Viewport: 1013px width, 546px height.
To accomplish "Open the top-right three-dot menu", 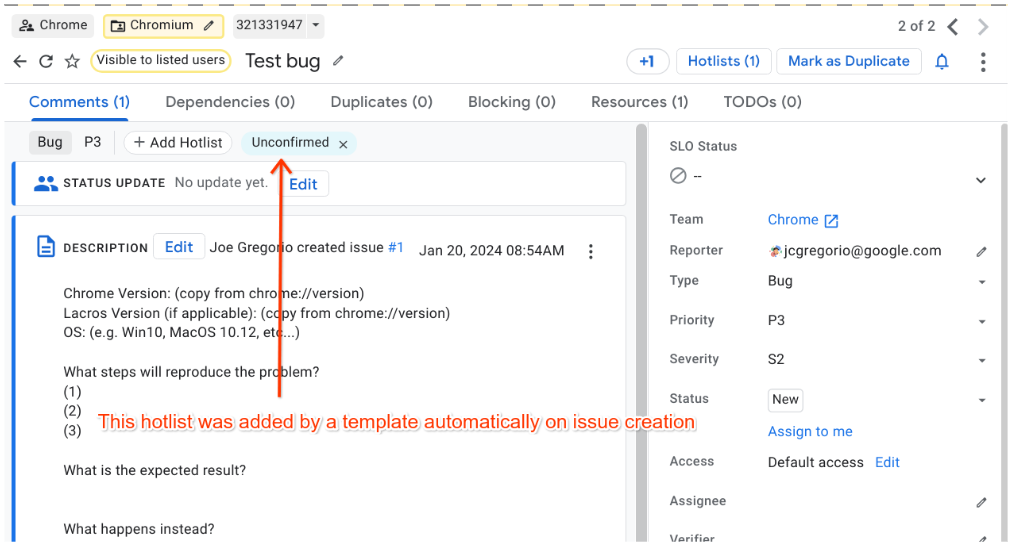I will pos(983,62).
